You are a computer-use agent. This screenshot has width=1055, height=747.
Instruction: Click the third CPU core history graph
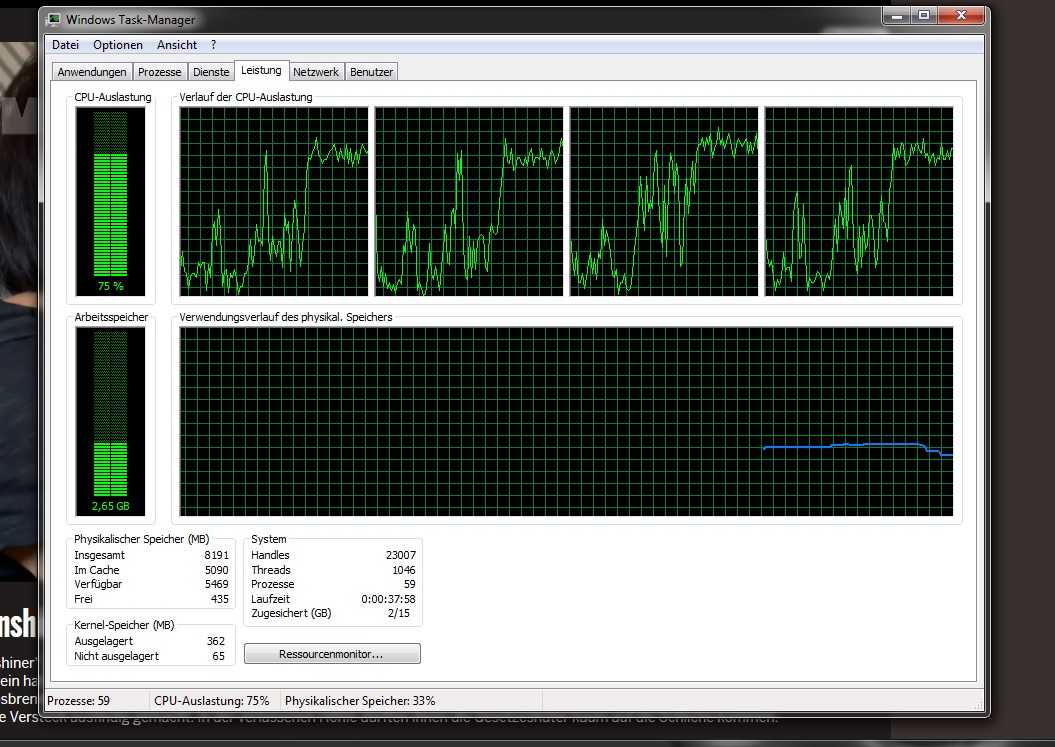pos(664,201)
